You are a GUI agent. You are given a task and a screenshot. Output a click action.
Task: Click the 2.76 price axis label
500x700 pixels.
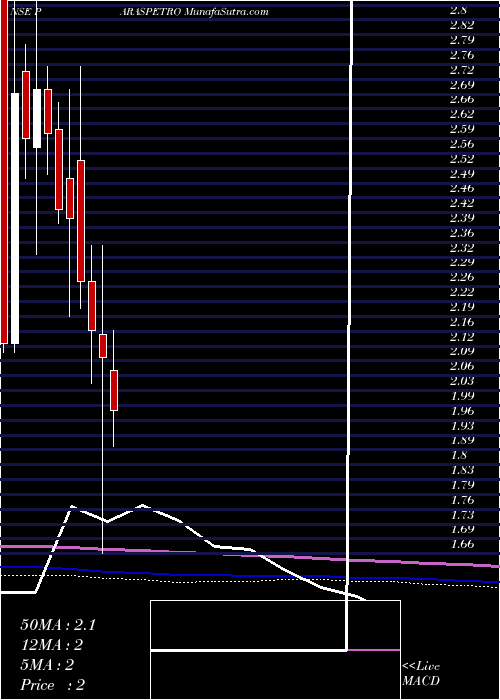click(462, 55)
